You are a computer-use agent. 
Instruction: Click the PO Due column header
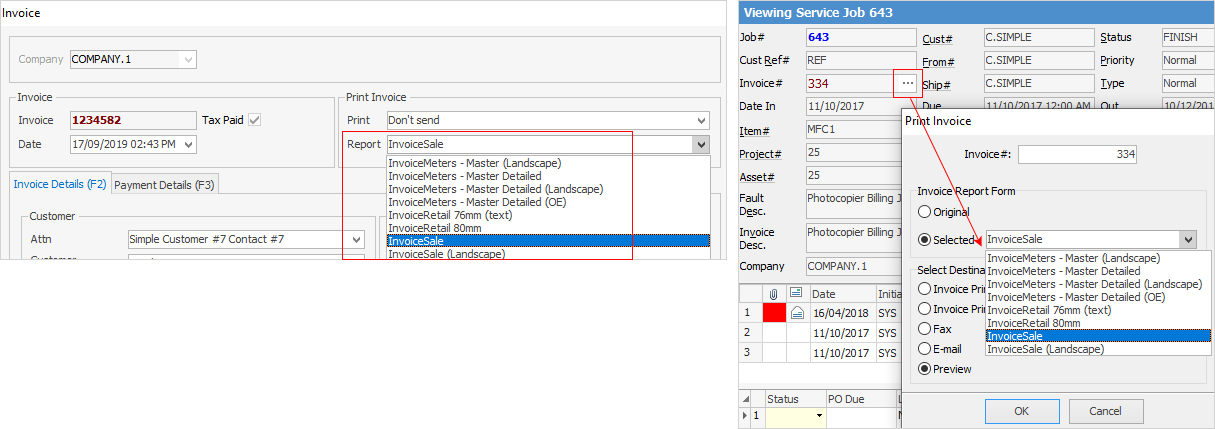point(861,399)
